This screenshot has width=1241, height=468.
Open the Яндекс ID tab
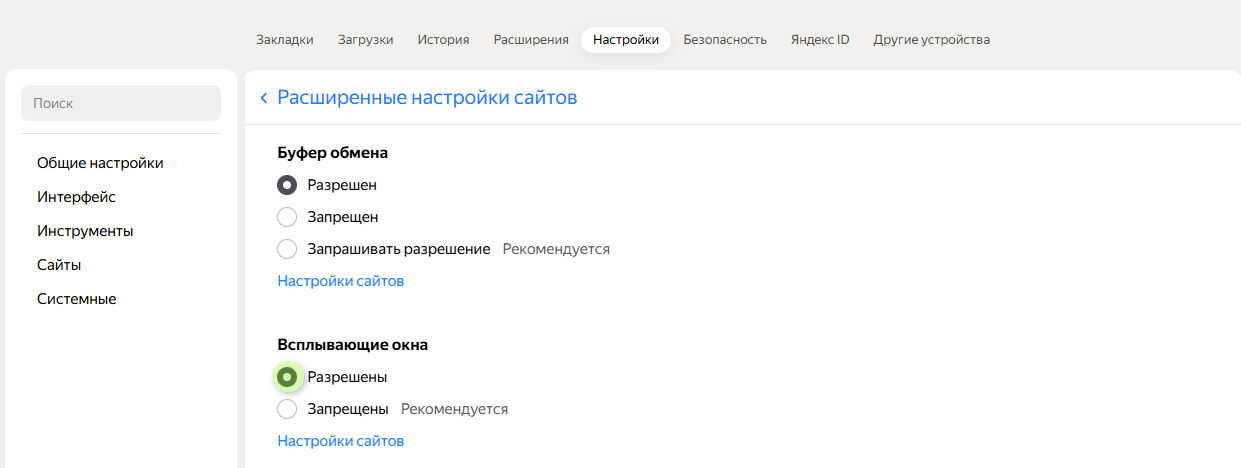point(820,40)
